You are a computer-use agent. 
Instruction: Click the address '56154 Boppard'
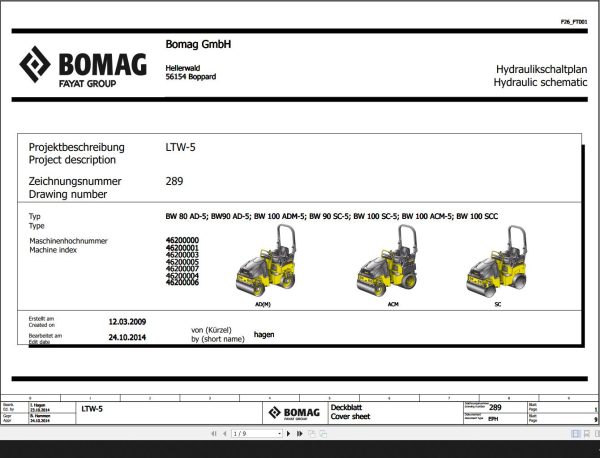tap(191, 77)
